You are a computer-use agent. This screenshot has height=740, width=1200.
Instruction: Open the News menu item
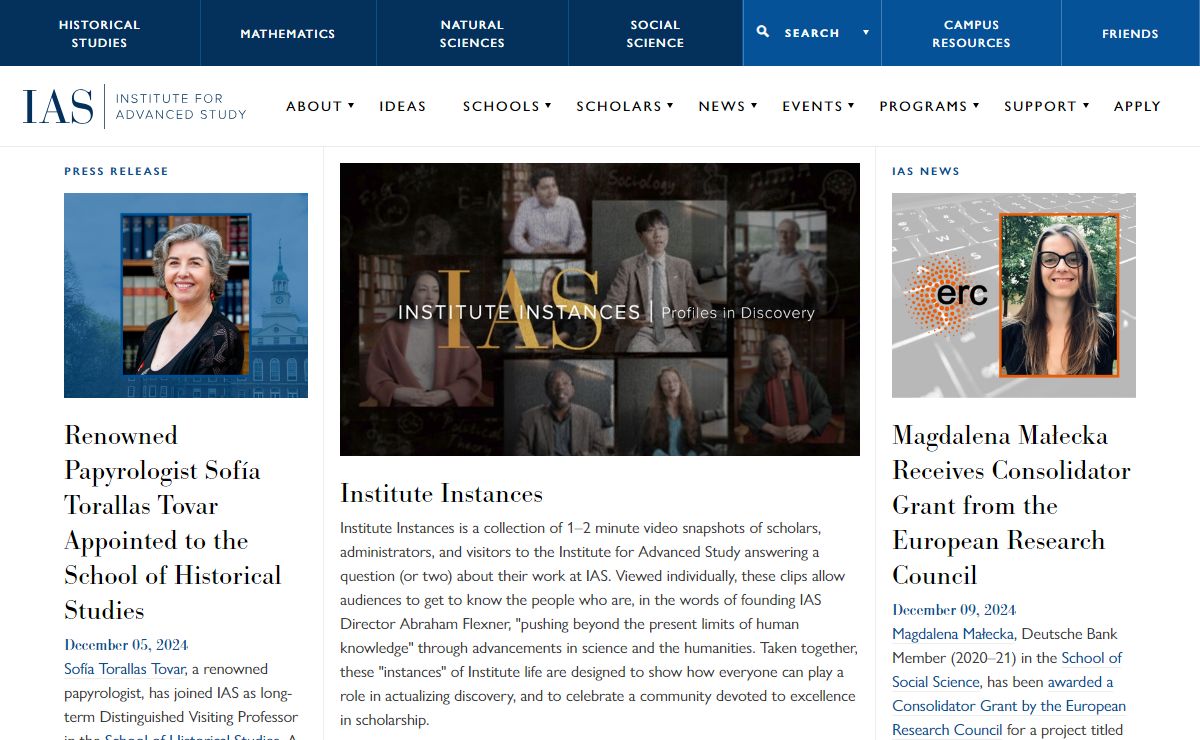(722, 106)
